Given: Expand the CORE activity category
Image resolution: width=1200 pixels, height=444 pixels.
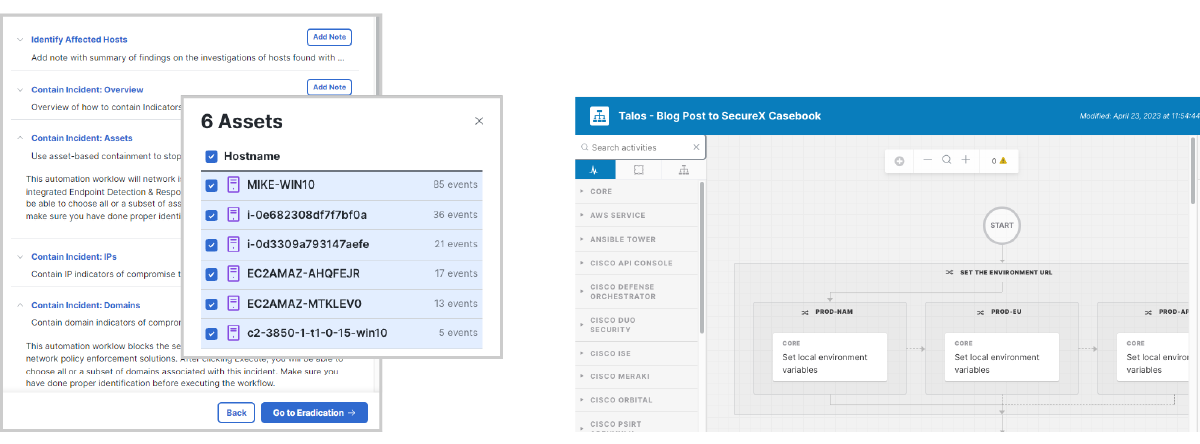Looking at the screenshot, I should click(582, 191).
